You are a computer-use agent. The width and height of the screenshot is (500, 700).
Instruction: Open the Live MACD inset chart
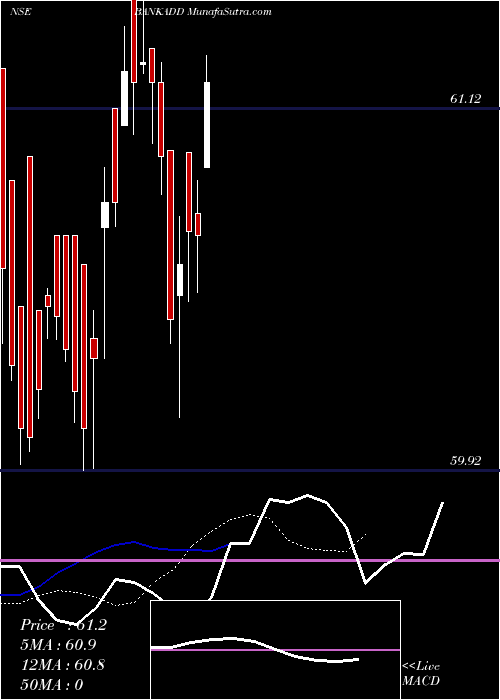coord(275,650)
